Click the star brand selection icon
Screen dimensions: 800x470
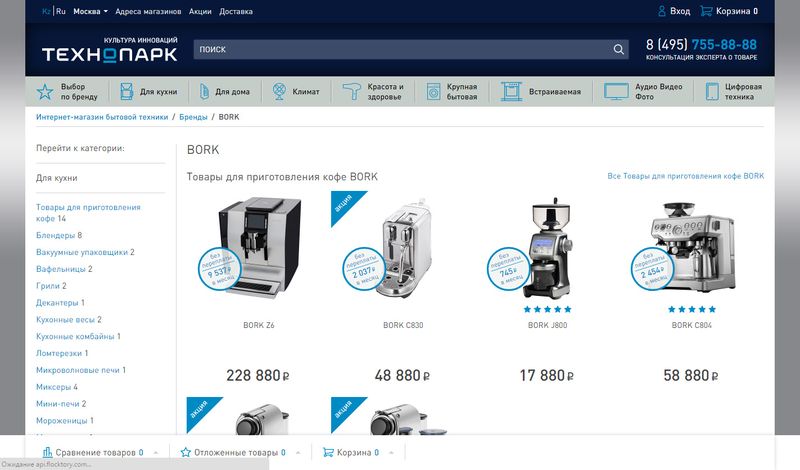pos(45,92)
